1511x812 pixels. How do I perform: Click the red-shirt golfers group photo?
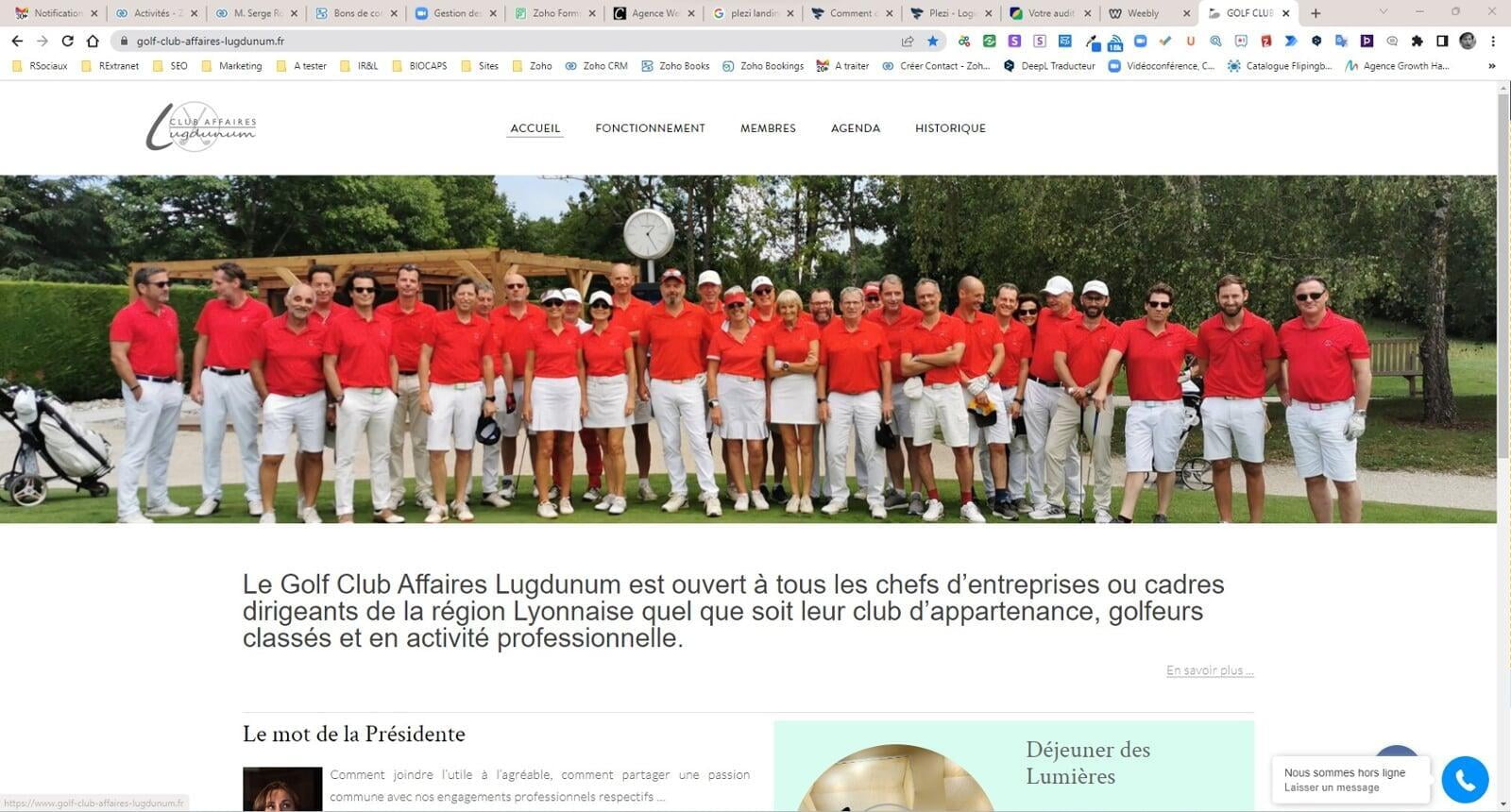(748, 348)
